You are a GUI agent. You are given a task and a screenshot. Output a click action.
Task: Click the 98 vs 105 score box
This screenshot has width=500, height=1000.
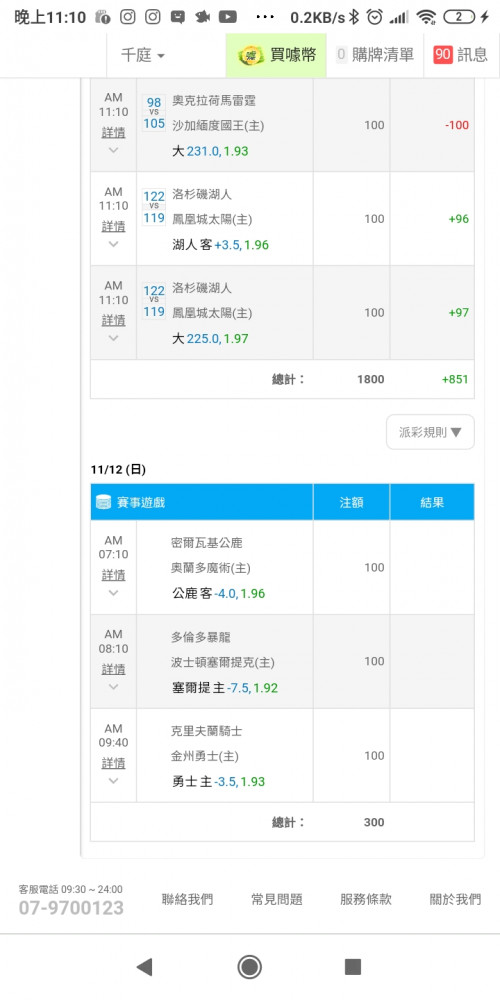point(154,112)
